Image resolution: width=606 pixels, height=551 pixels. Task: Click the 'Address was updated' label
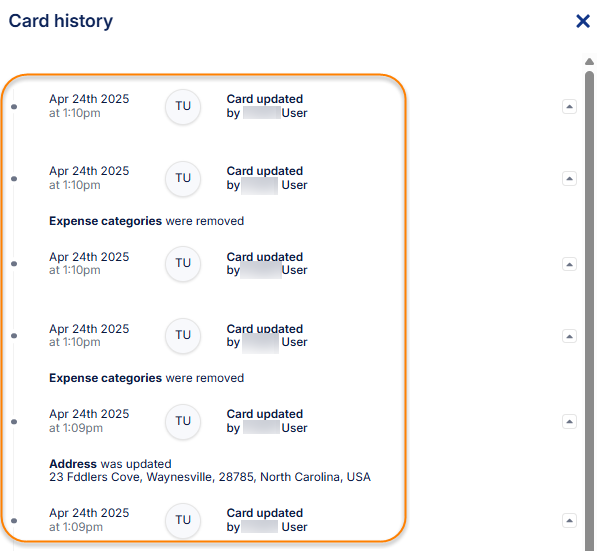pos(110,464)
